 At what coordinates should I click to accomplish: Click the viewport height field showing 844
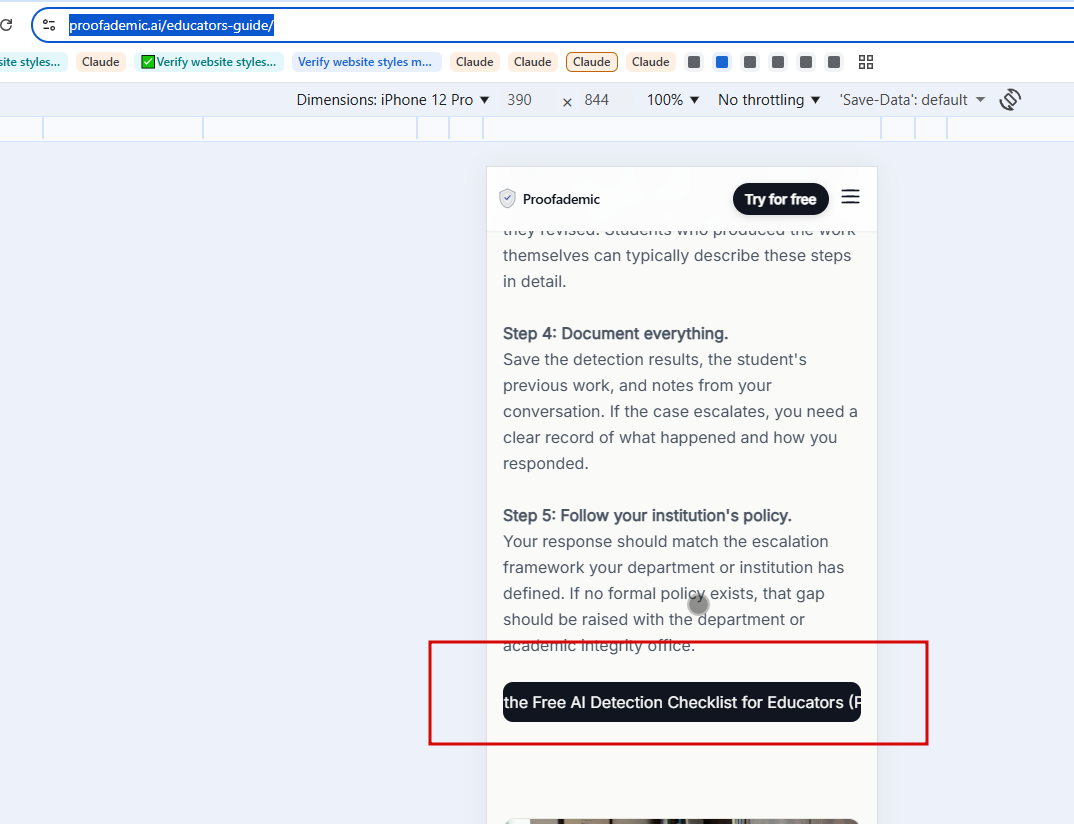click(597, 100)
